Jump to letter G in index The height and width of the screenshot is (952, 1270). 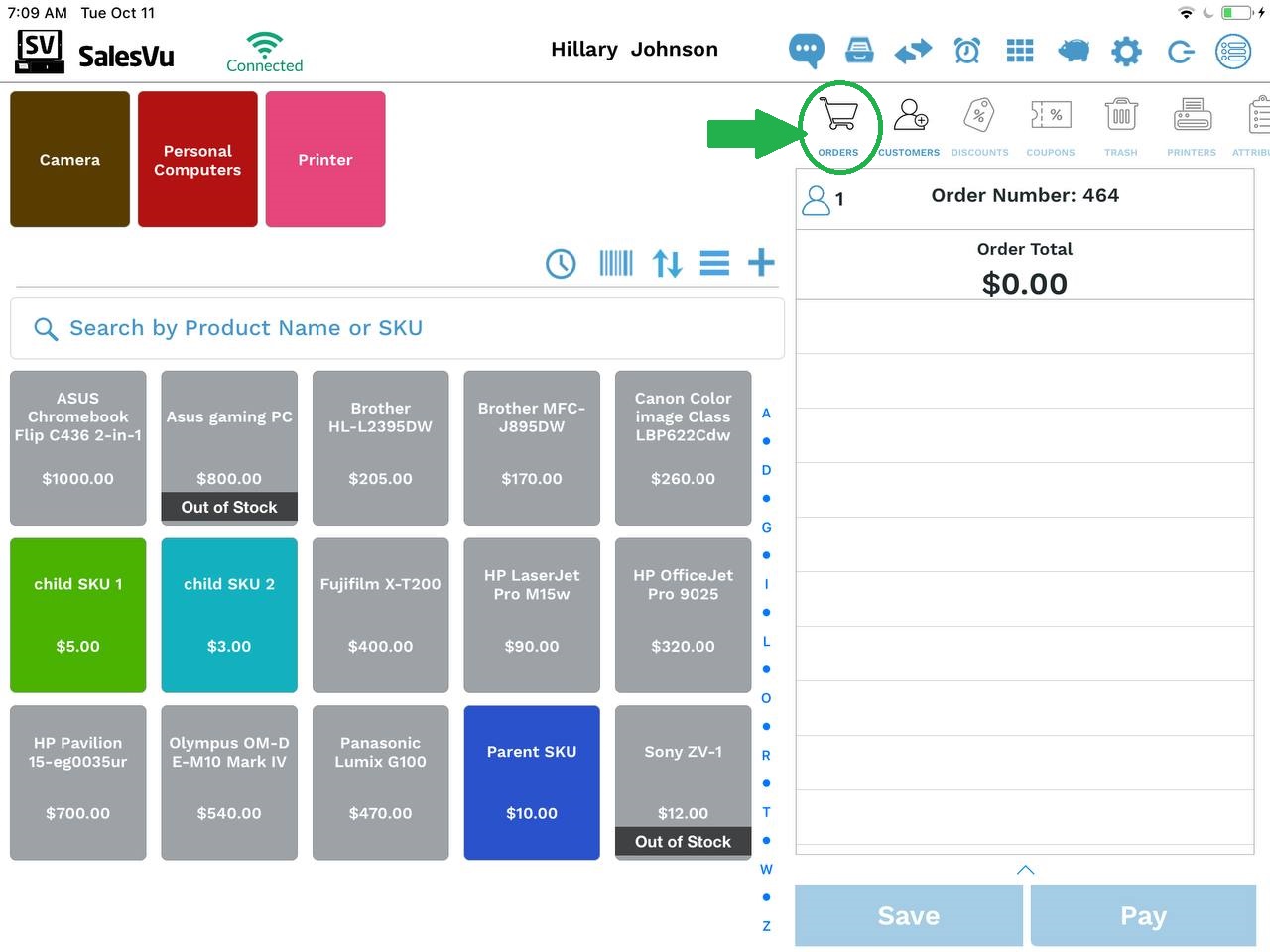pos(766,527)
